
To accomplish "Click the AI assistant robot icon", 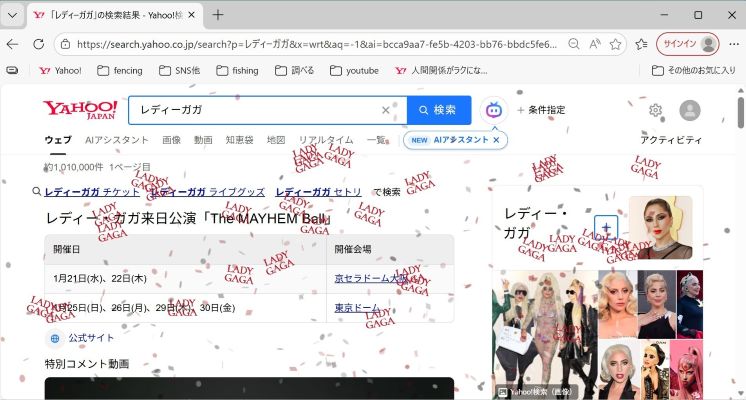I will coord(493,110).
